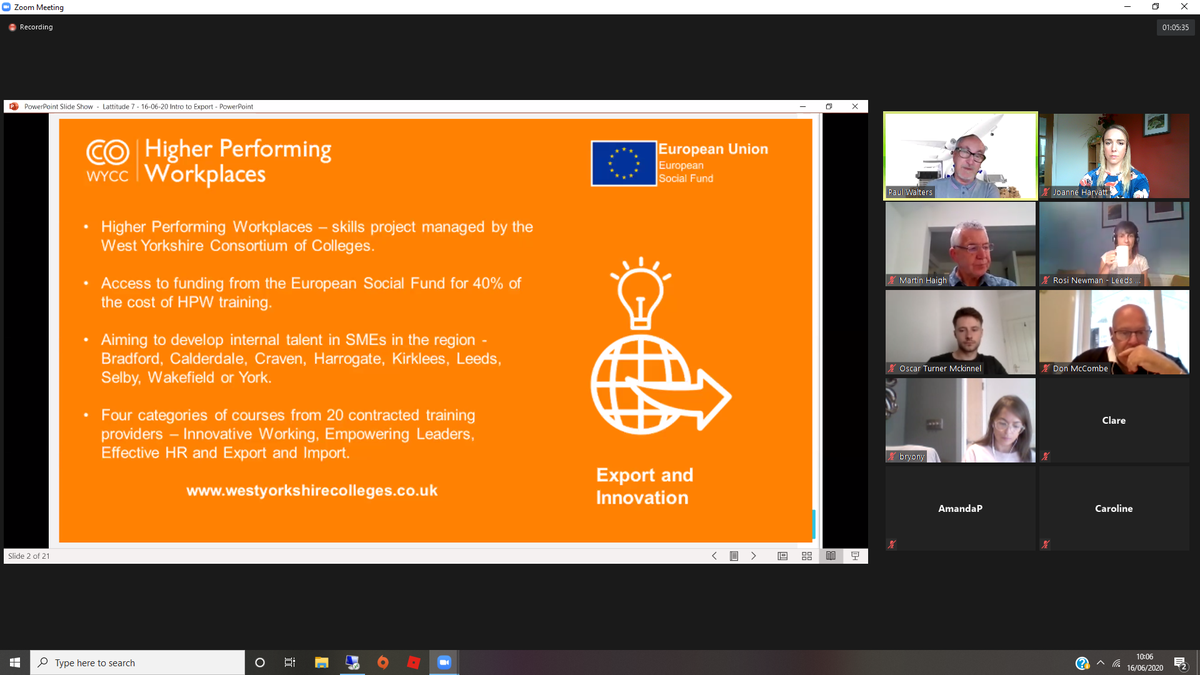Select Don McCombe video tile

pos(1114,332)
